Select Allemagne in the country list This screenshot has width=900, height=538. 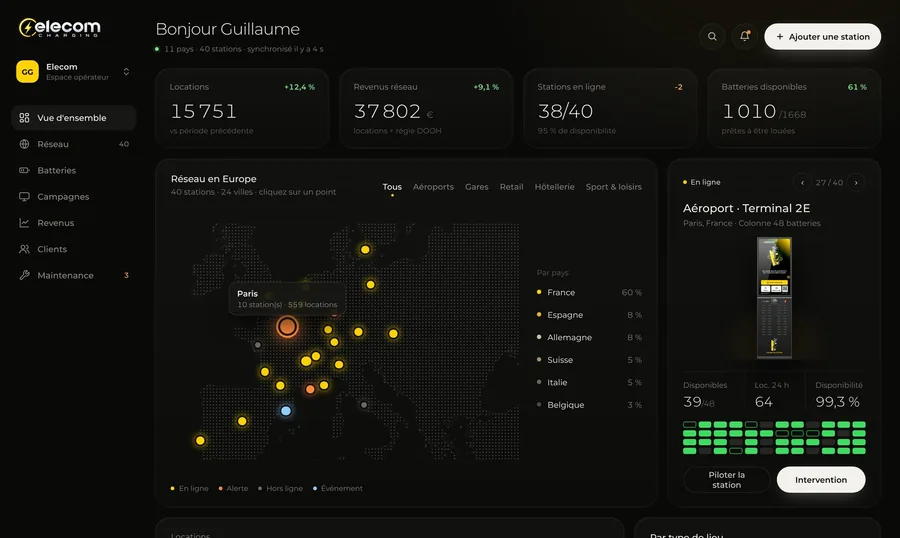point(589,337)
